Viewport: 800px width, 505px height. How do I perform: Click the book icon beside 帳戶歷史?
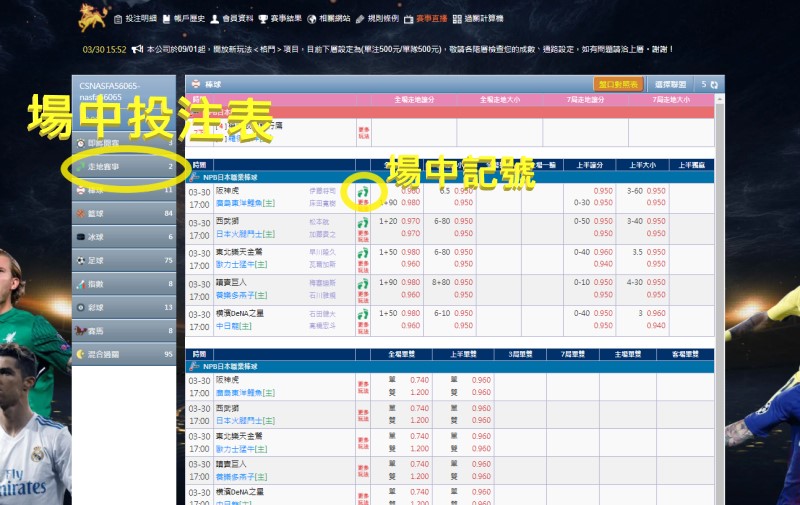pyautogui.click(x=166, y=19)
